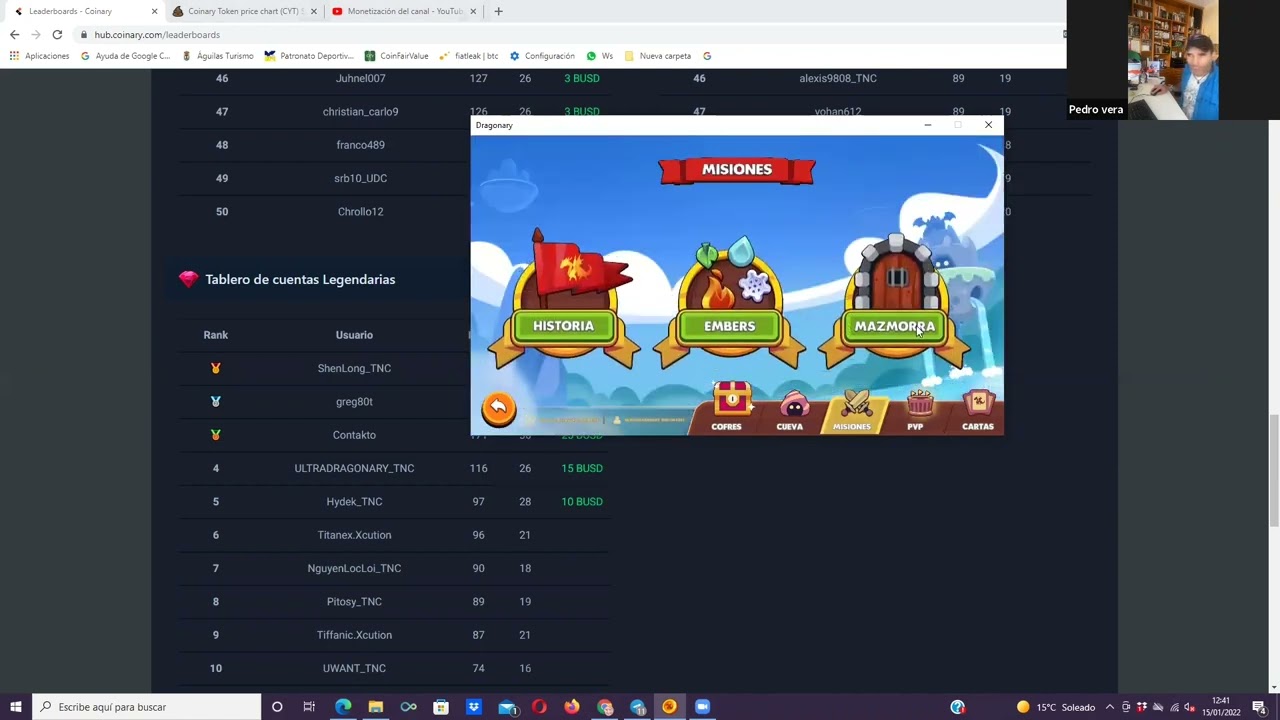Click the gold medal rank icon
Screen dimensions: 1280x720
pyautogui.click(x=216, y=368)
